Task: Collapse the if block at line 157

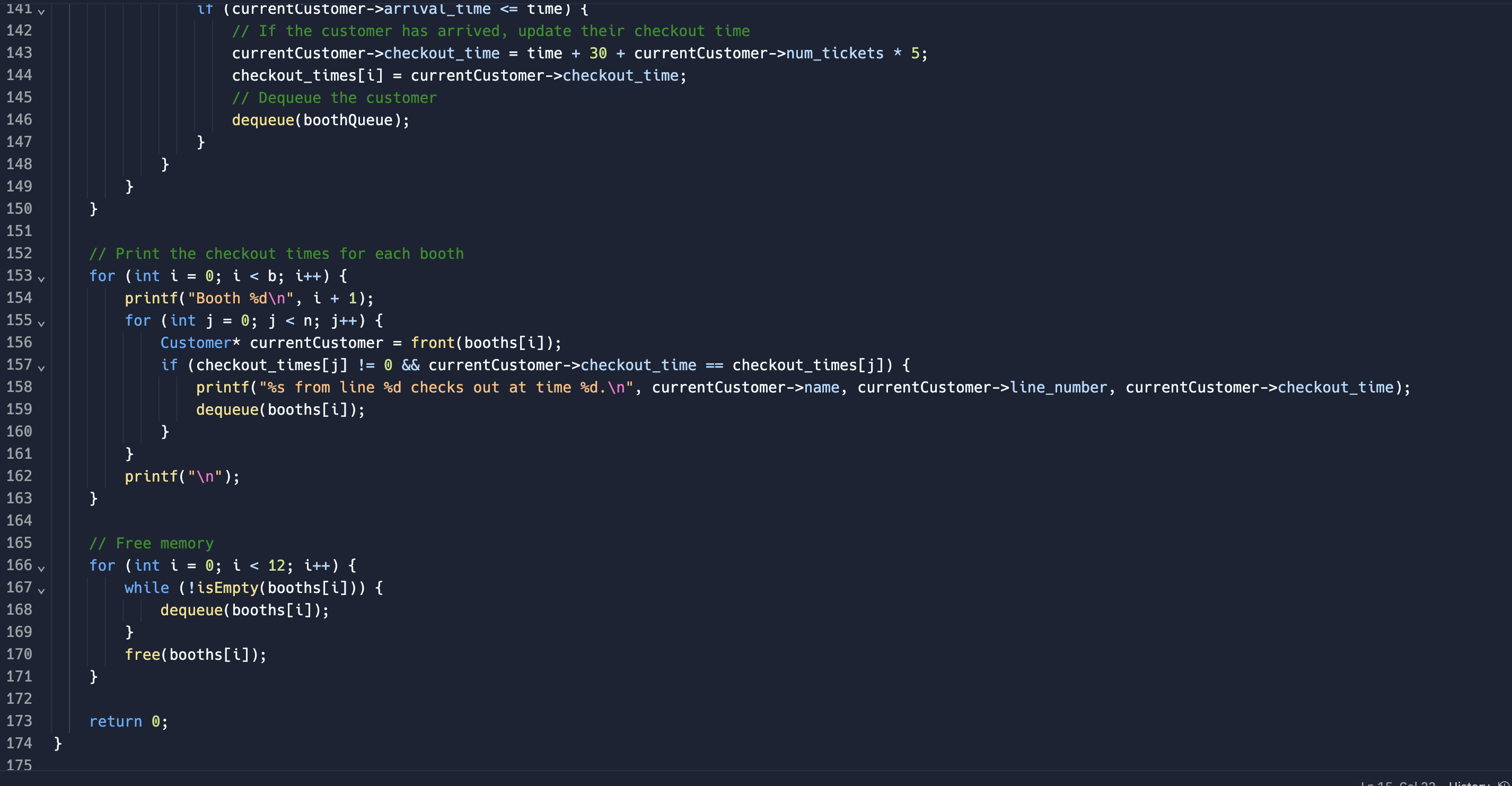Action: [x=41, y=369]
